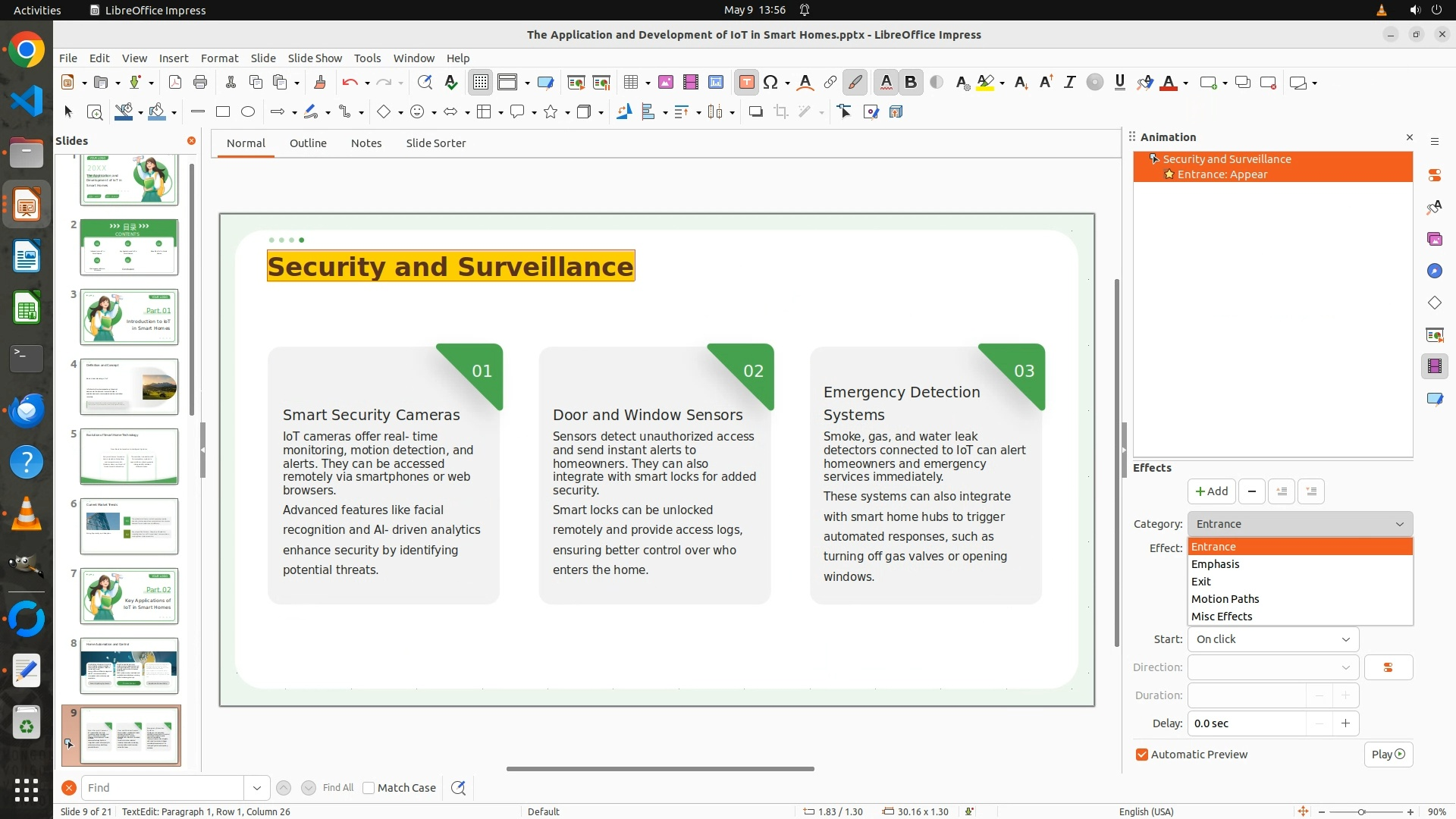This screenshot has height=819, width=1456.
Task: Click the Print icon in toolbar
Action: click(200, 83)
